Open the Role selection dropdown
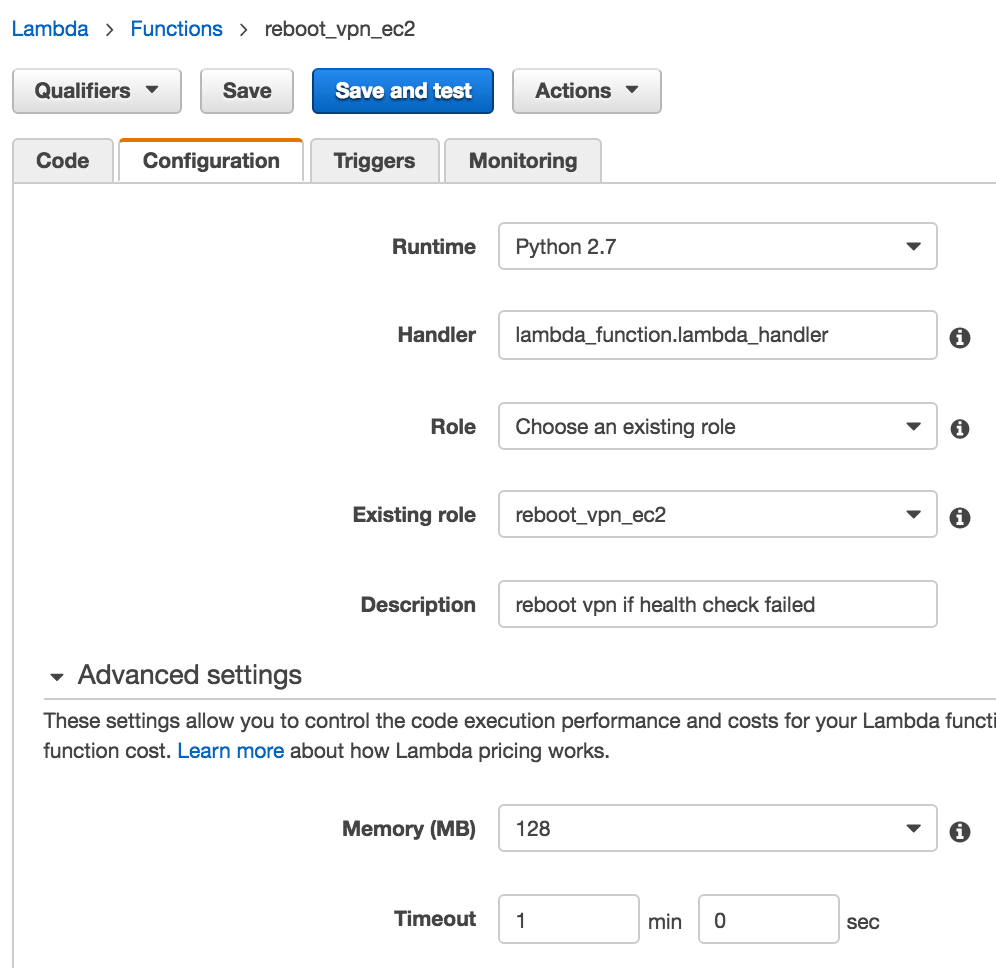This screenshot has height=968, width=996. tap(717, 427)
